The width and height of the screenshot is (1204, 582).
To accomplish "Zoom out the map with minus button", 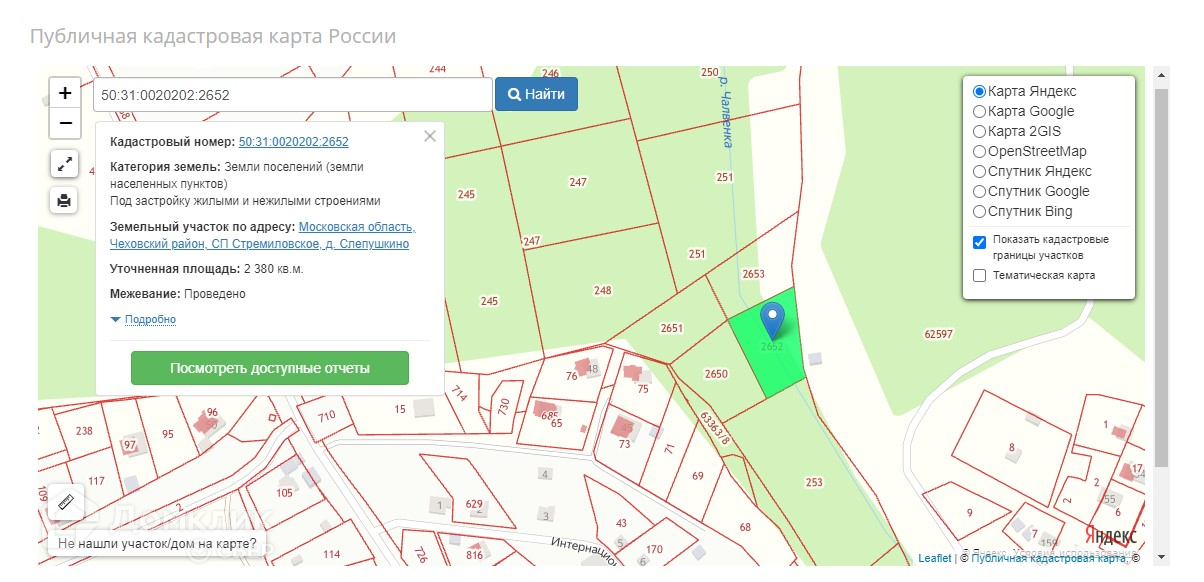I will (64, 123).
